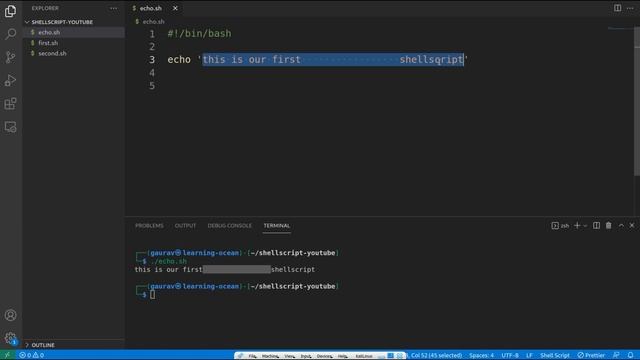Image resolution: width=640 pixels, height=360 pixels.
Task: Close the bottom panel
Action: click(x=632, y=225)
